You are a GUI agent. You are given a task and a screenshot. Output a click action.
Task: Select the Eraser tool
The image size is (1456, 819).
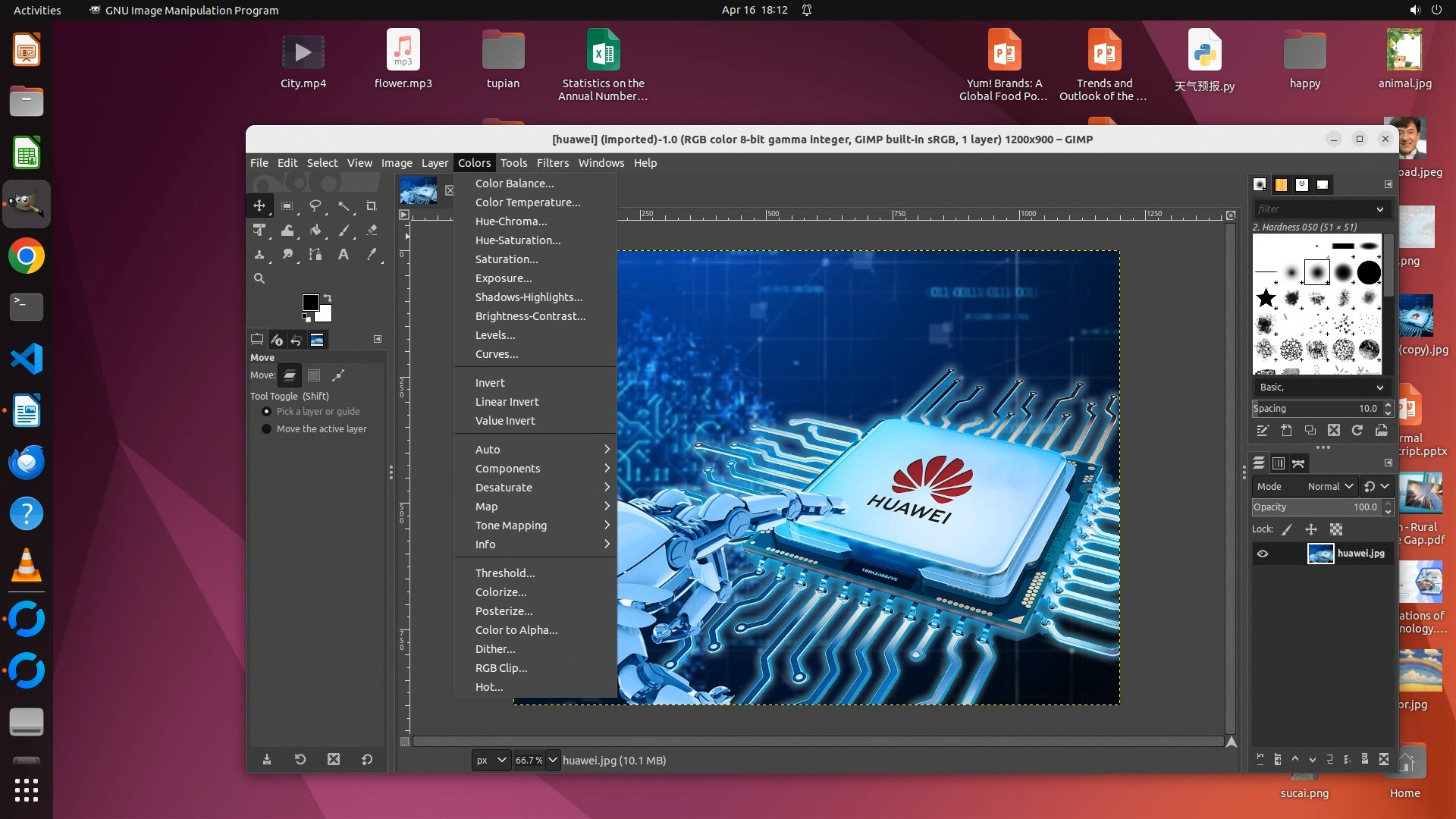coord(372,230)
